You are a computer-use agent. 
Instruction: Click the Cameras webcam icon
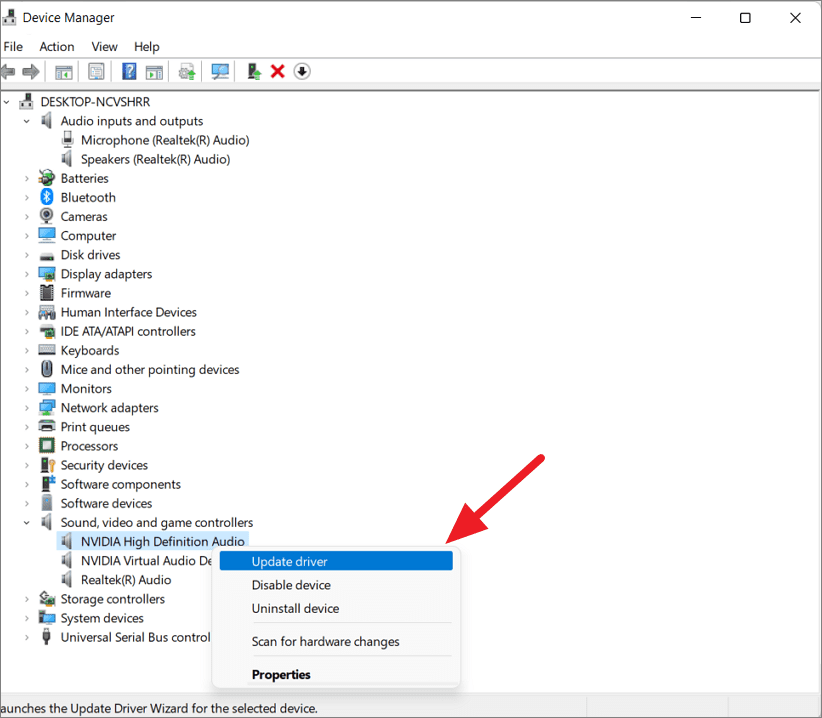[47, 216]
